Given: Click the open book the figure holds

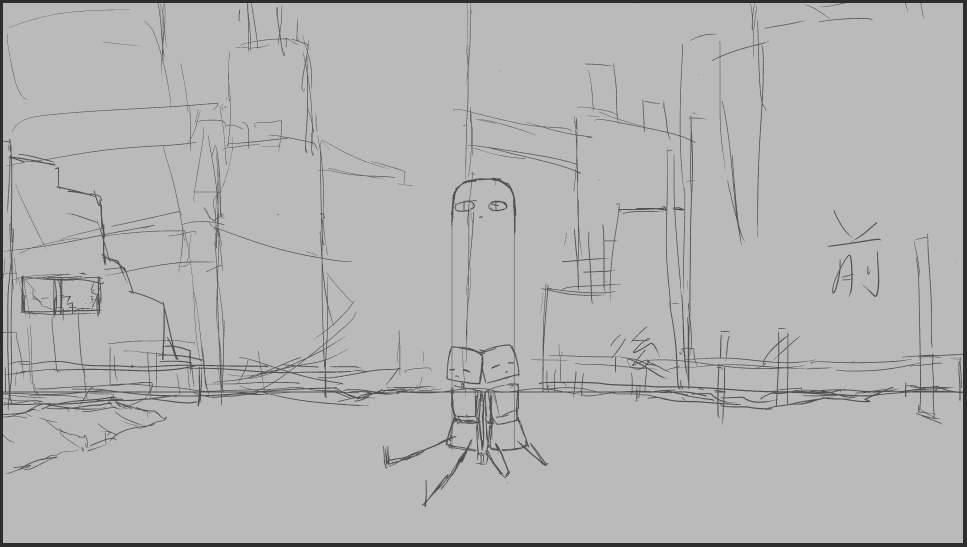Looking at the screenshot, I should [483, 366].
